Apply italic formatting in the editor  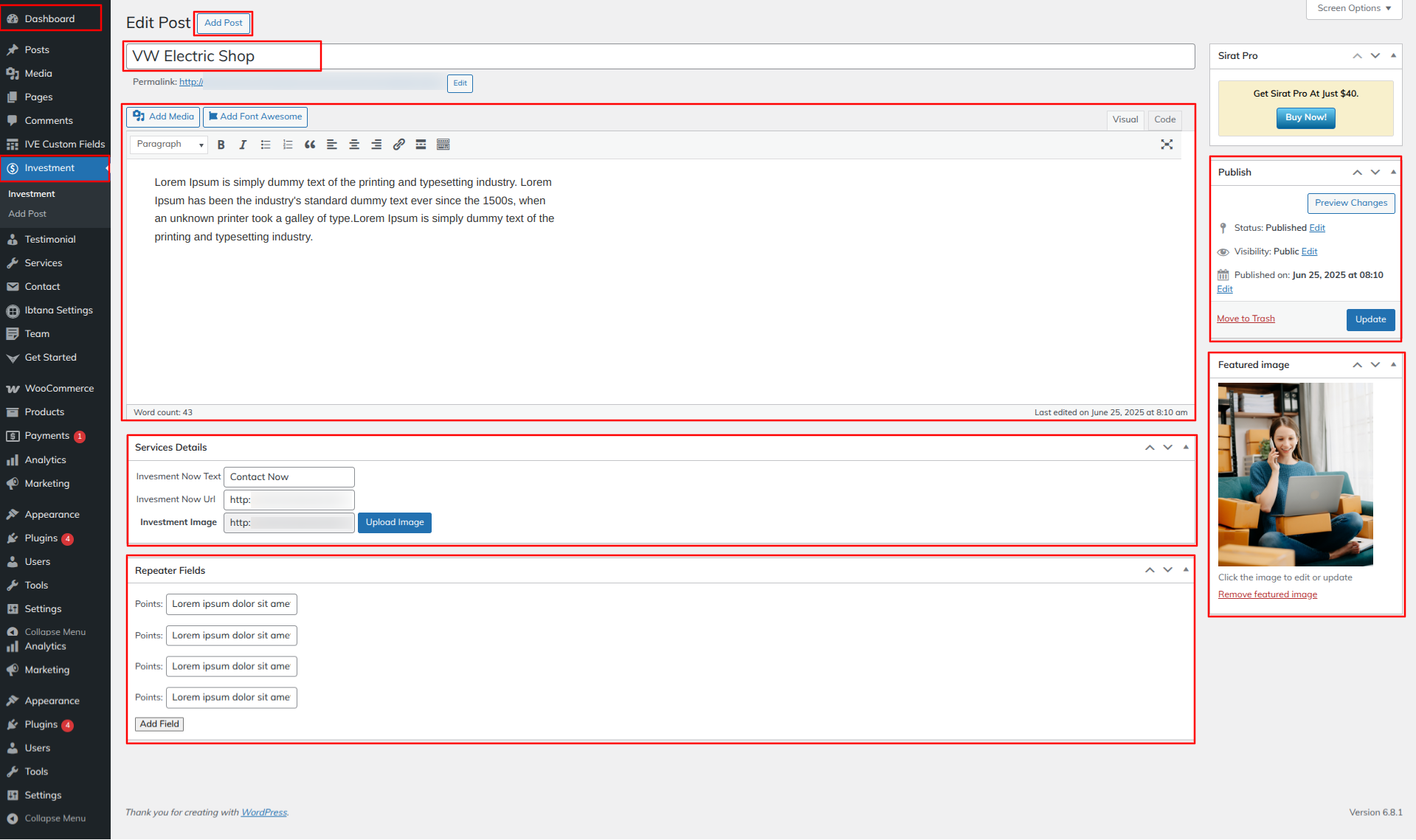click(x=243, y=145)
